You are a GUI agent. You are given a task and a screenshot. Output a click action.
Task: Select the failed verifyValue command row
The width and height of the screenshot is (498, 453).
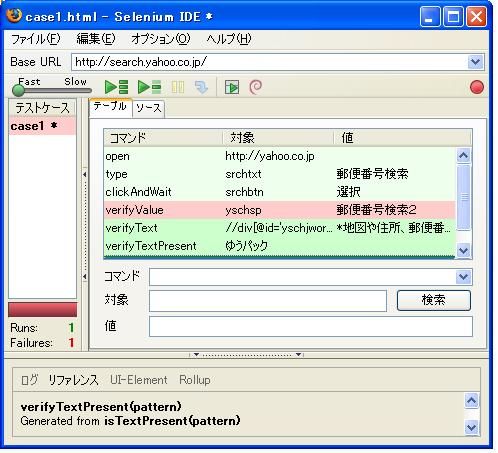(x=279, y=210)
